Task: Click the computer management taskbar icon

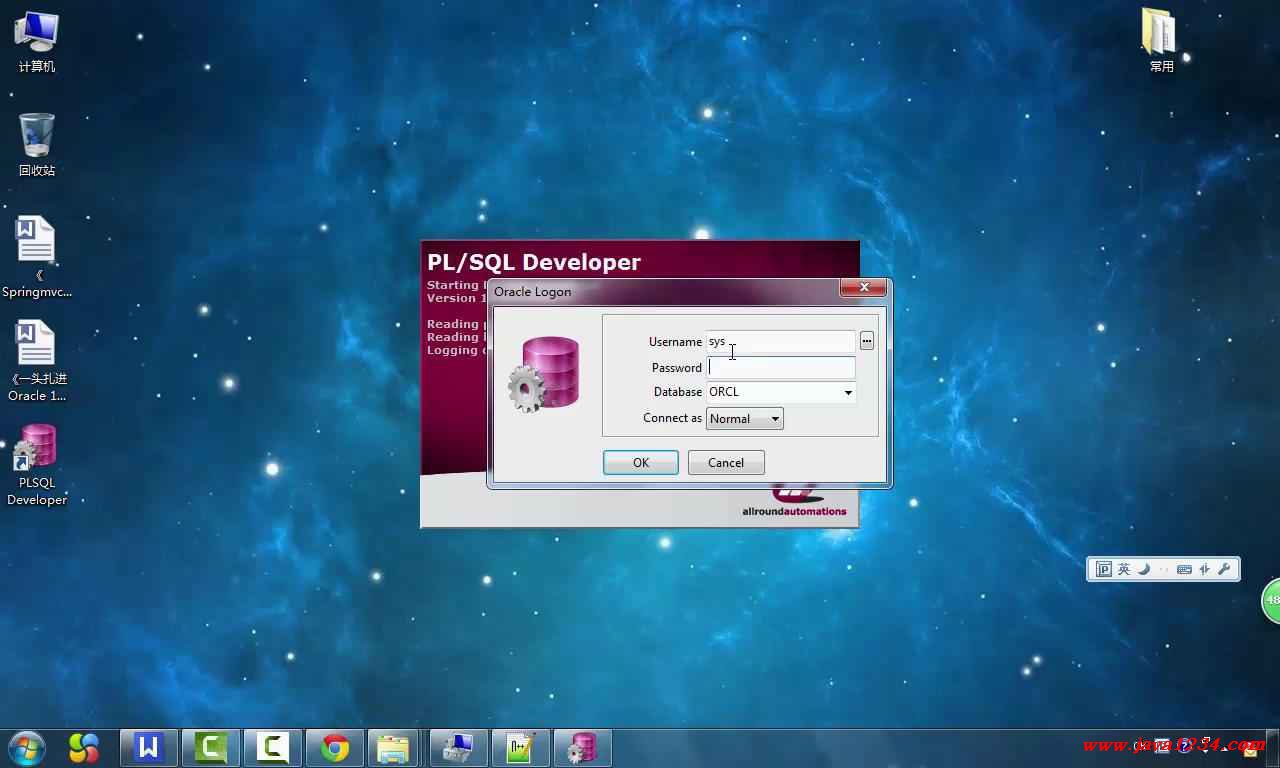Action: pos(459,747)
